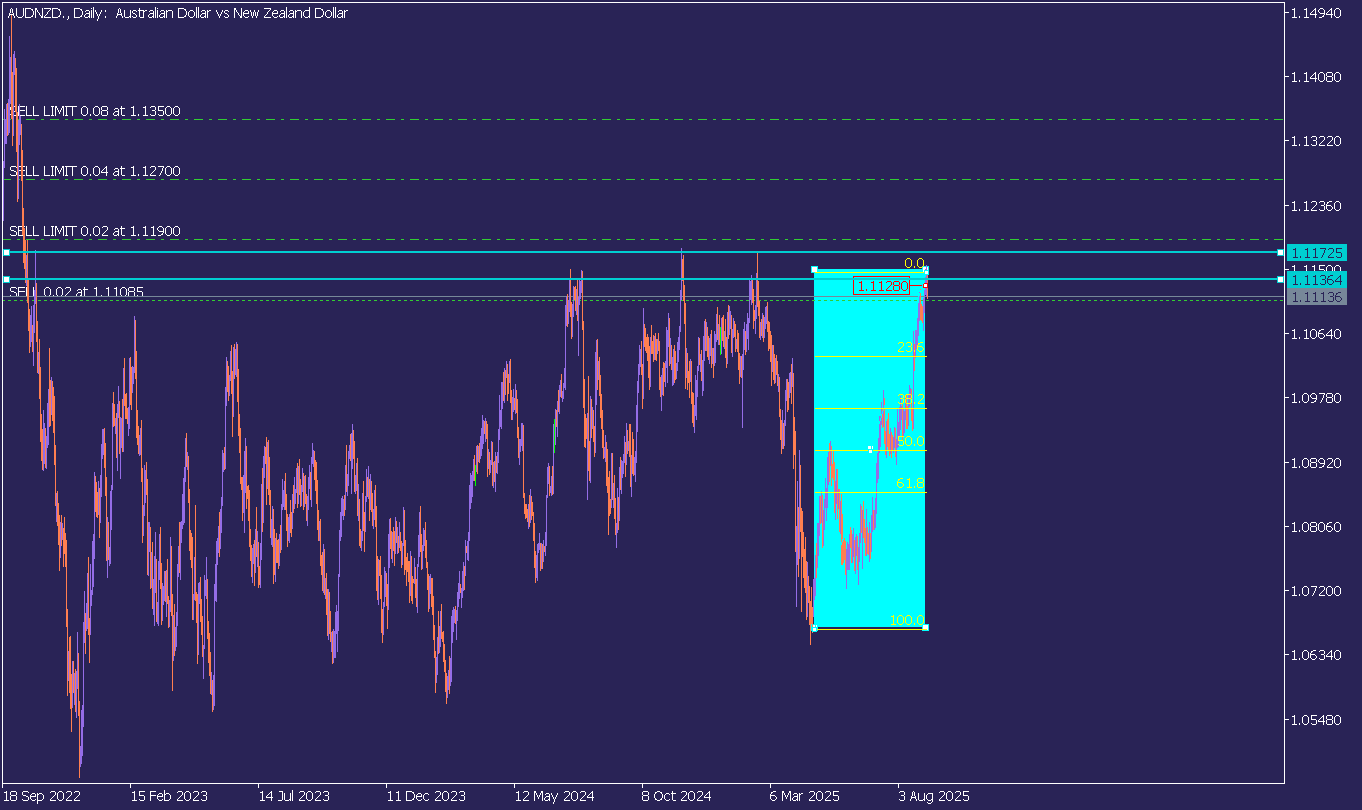
Task: Click the 1.13220 value on the price scale
Action: [1315, 141]
